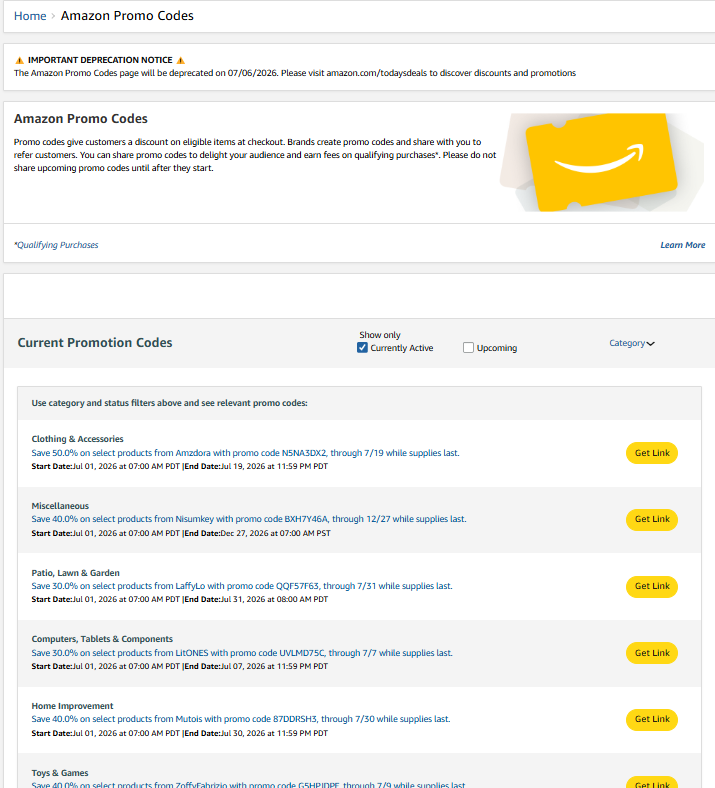
Task: Open LaffyLo promo code QQF57F63 link
Action: (x=242, y=586)
